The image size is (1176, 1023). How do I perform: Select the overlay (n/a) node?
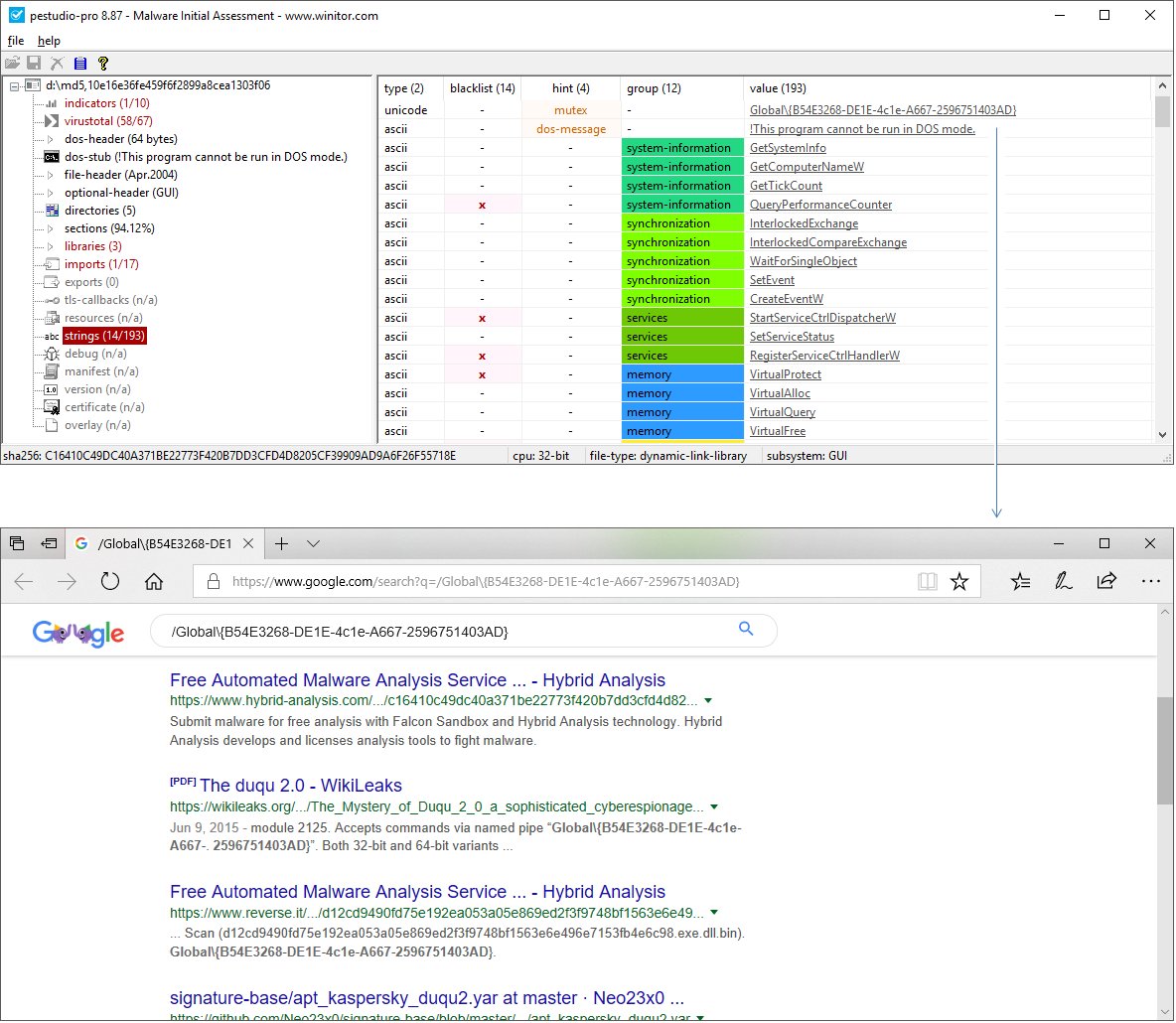click(x=97, y=425)
